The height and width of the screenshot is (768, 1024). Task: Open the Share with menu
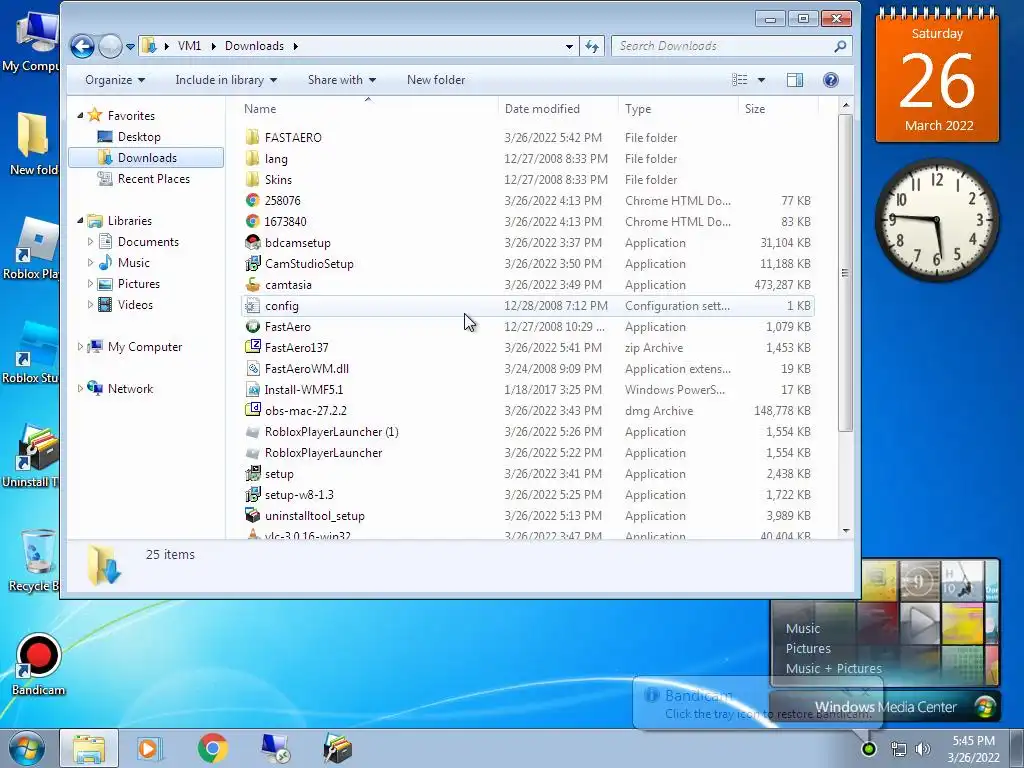click(342, 80)
